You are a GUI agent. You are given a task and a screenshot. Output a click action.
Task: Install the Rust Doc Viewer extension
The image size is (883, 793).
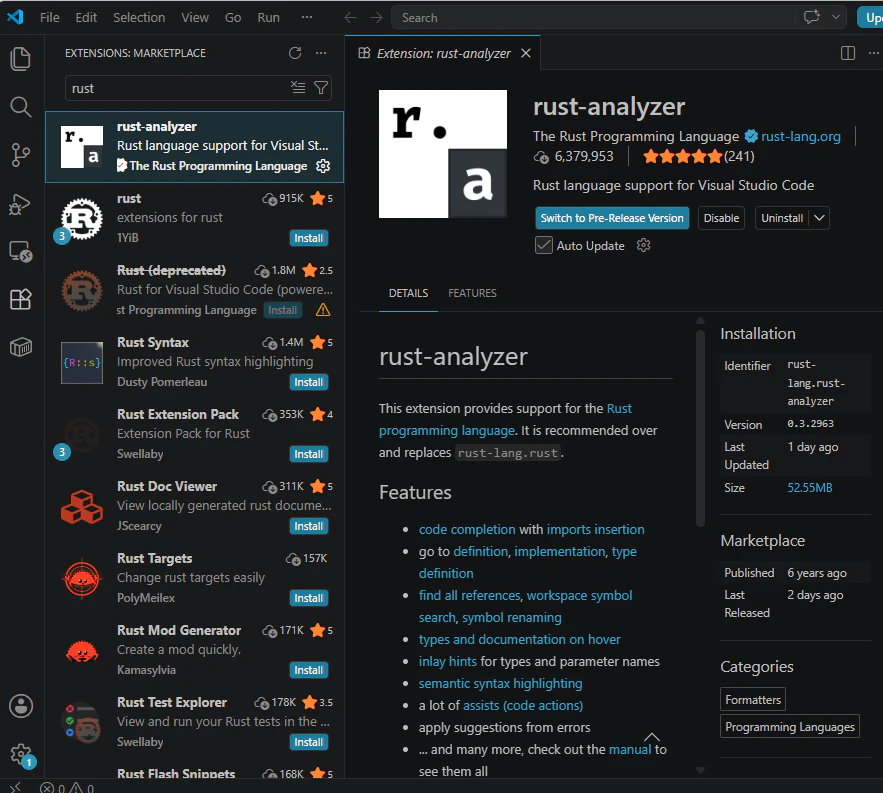click(x=309, y=526)
